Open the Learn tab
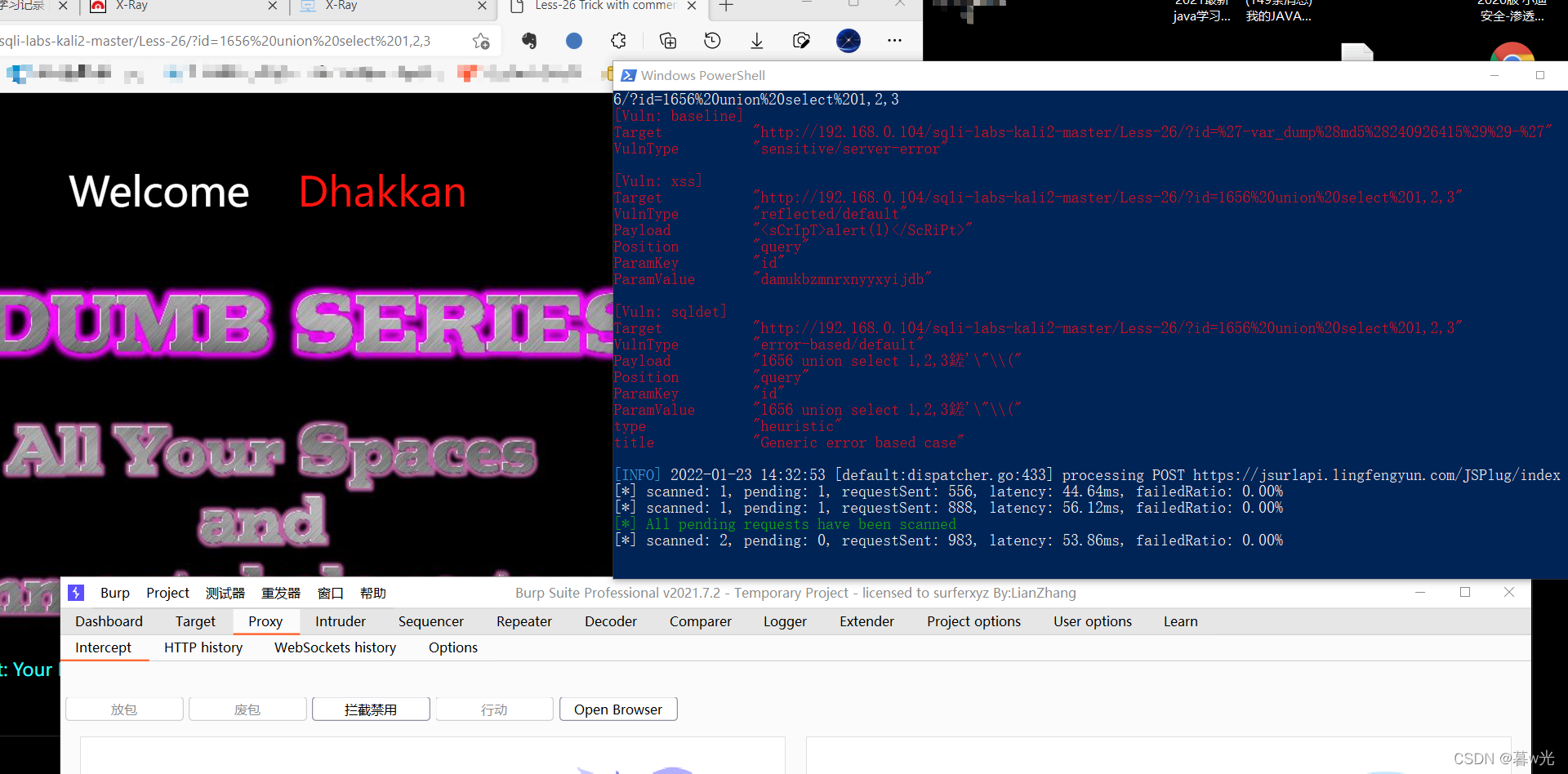 click(1181, 621)
